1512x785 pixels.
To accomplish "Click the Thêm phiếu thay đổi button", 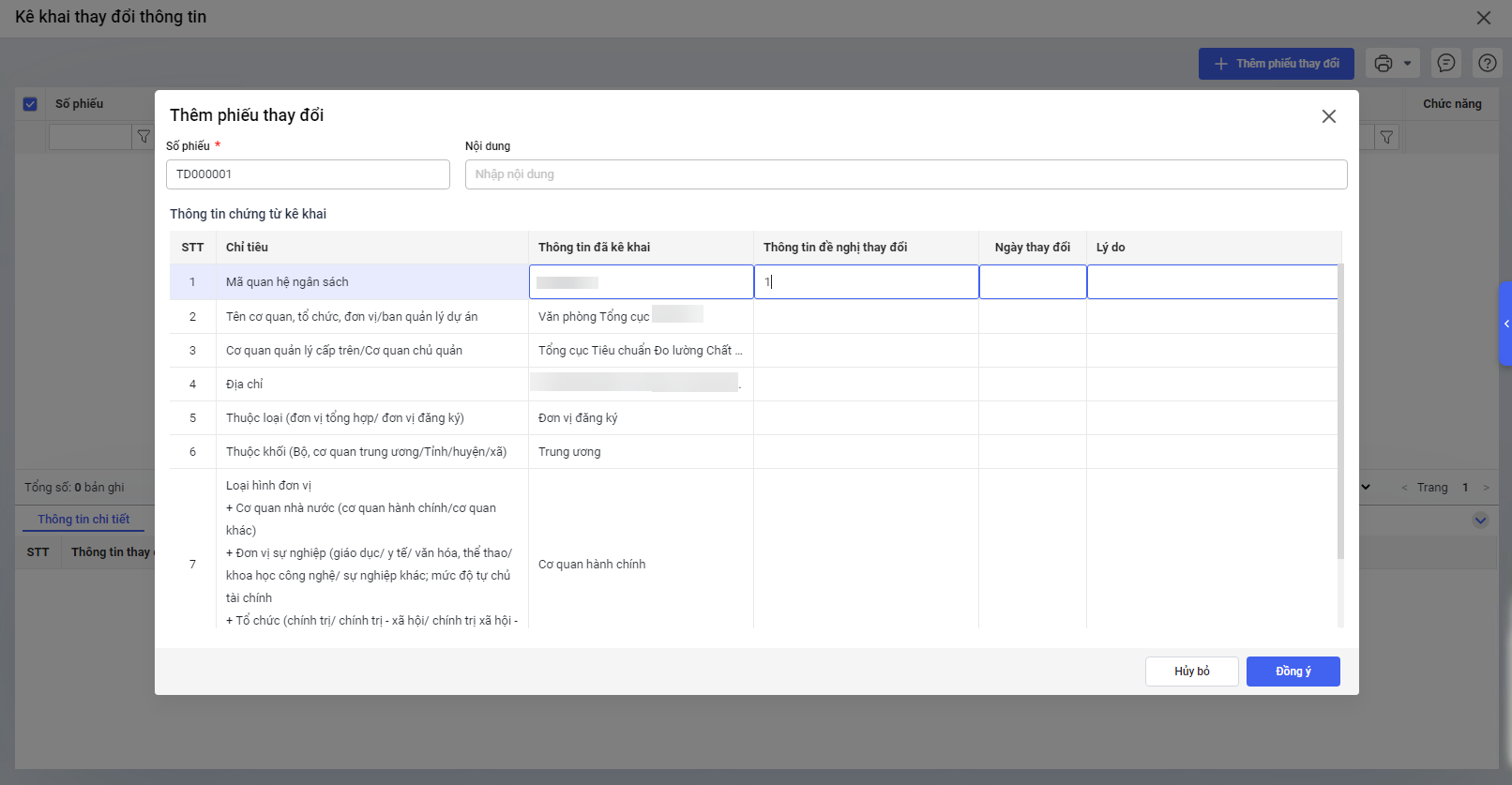I will (1276, 64).
